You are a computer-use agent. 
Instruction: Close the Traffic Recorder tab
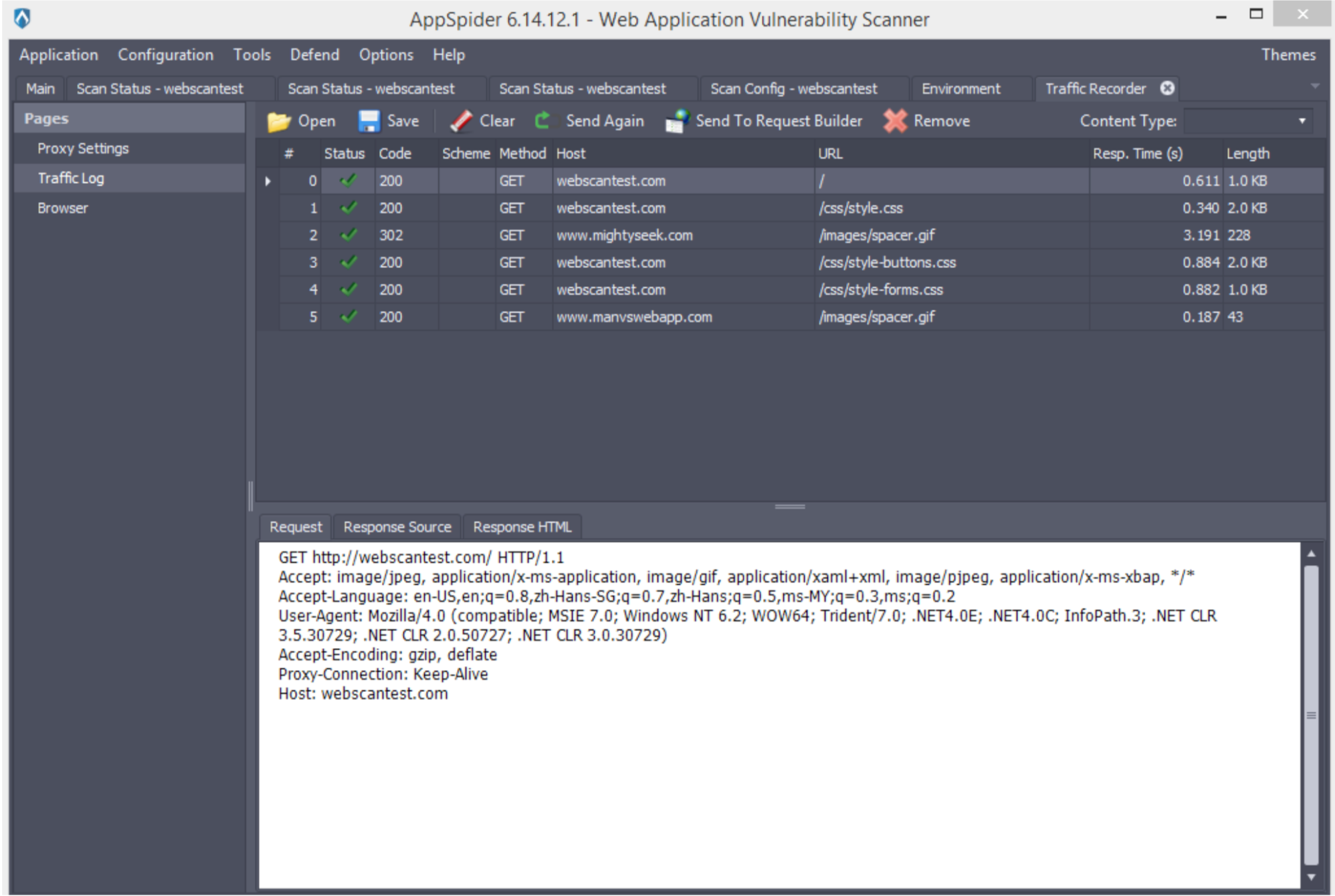click(1167, 88)
